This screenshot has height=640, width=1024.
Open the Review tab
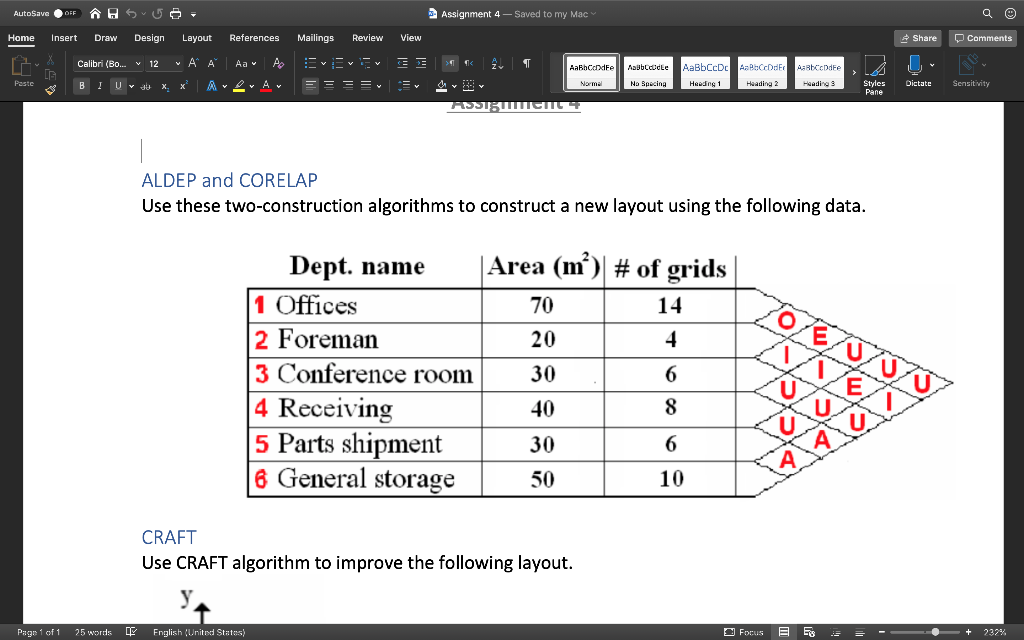367,38
